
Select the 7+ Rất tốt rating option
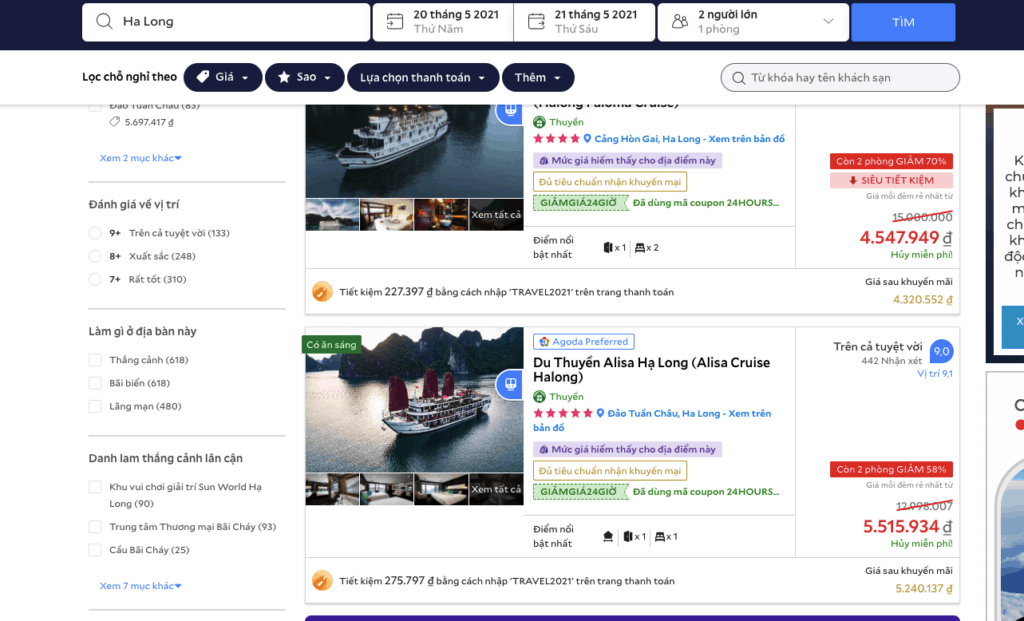click(x=95, y=279)
